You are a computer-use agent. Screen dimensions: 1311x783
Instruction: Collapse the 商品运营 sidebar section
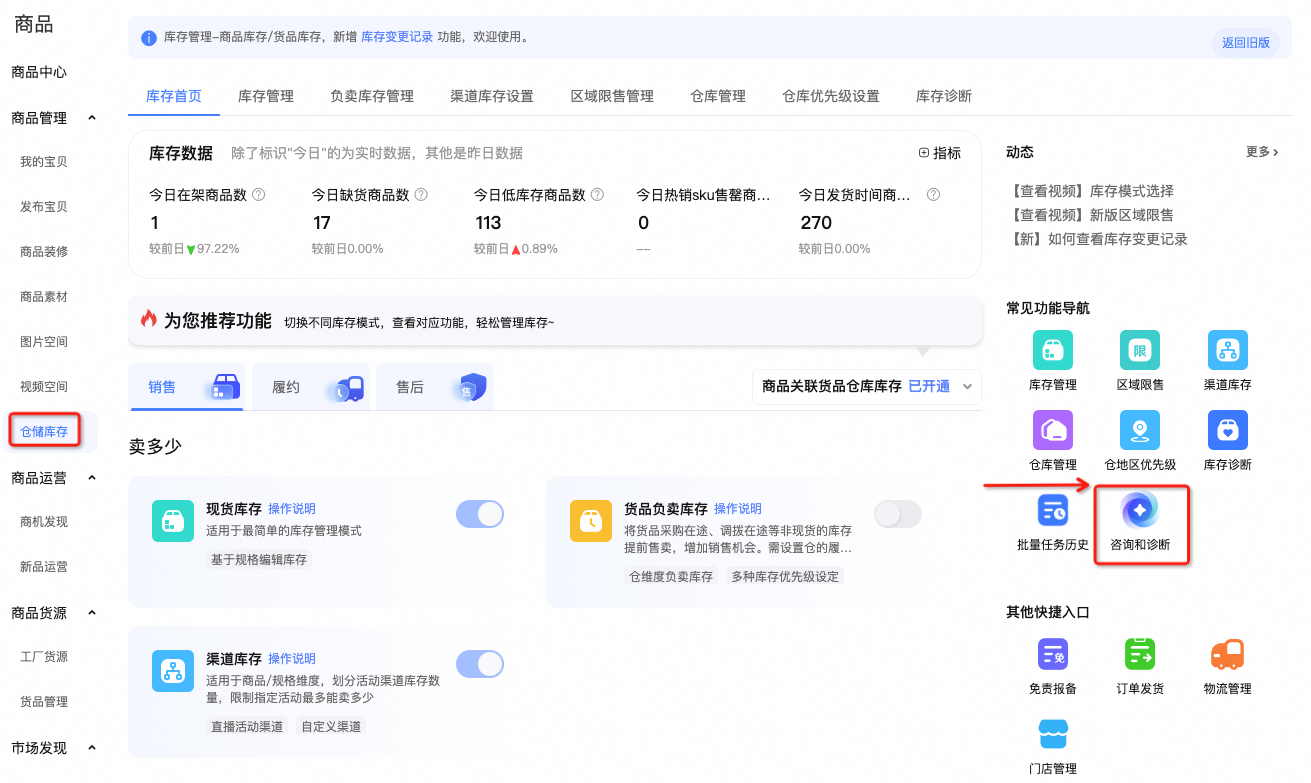point(92,478)
